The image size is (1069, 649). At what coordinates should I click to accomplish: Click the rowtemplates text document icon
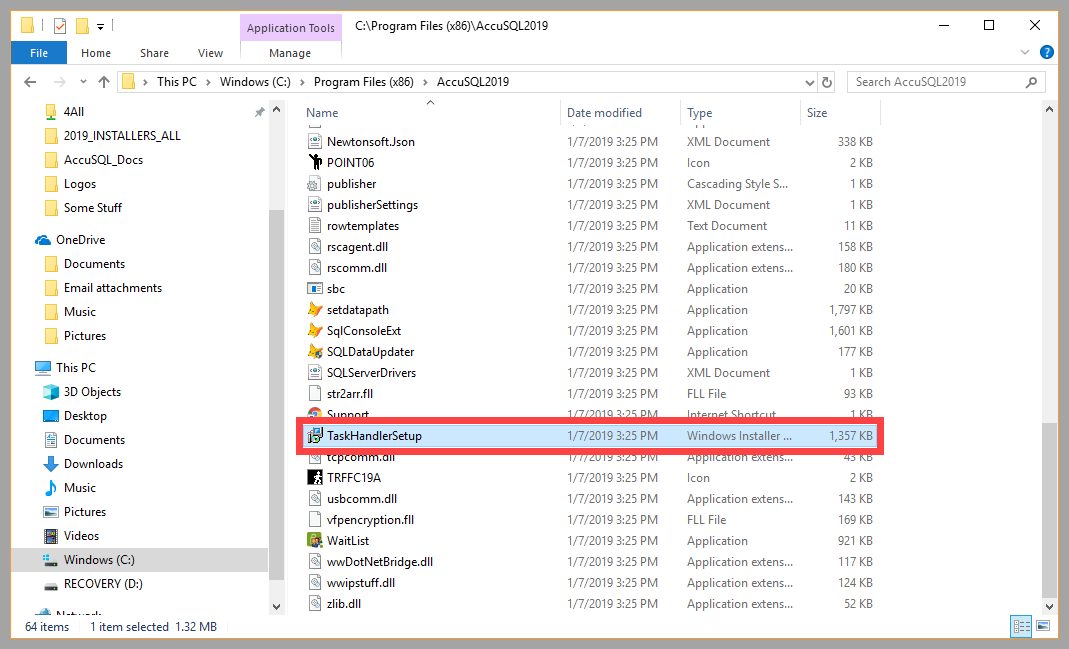(x=314, y=226)
